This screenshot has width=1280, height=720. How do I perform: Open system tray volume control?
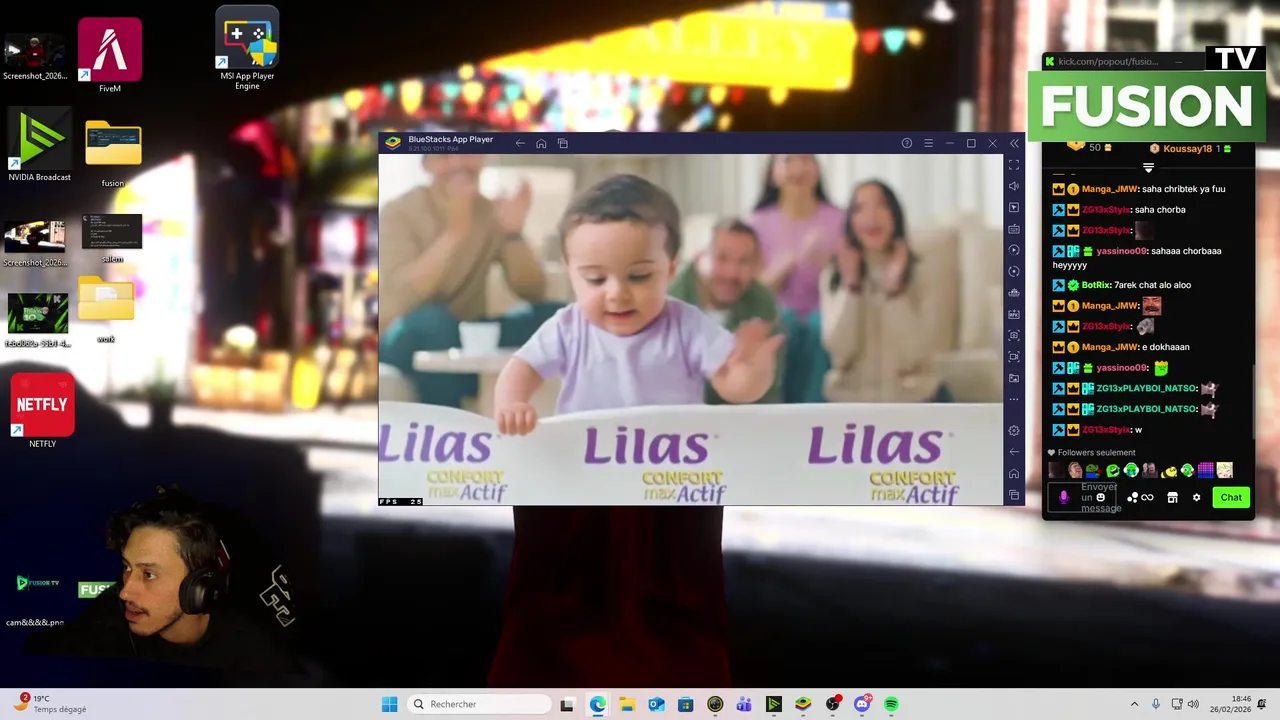(1193, 704)
